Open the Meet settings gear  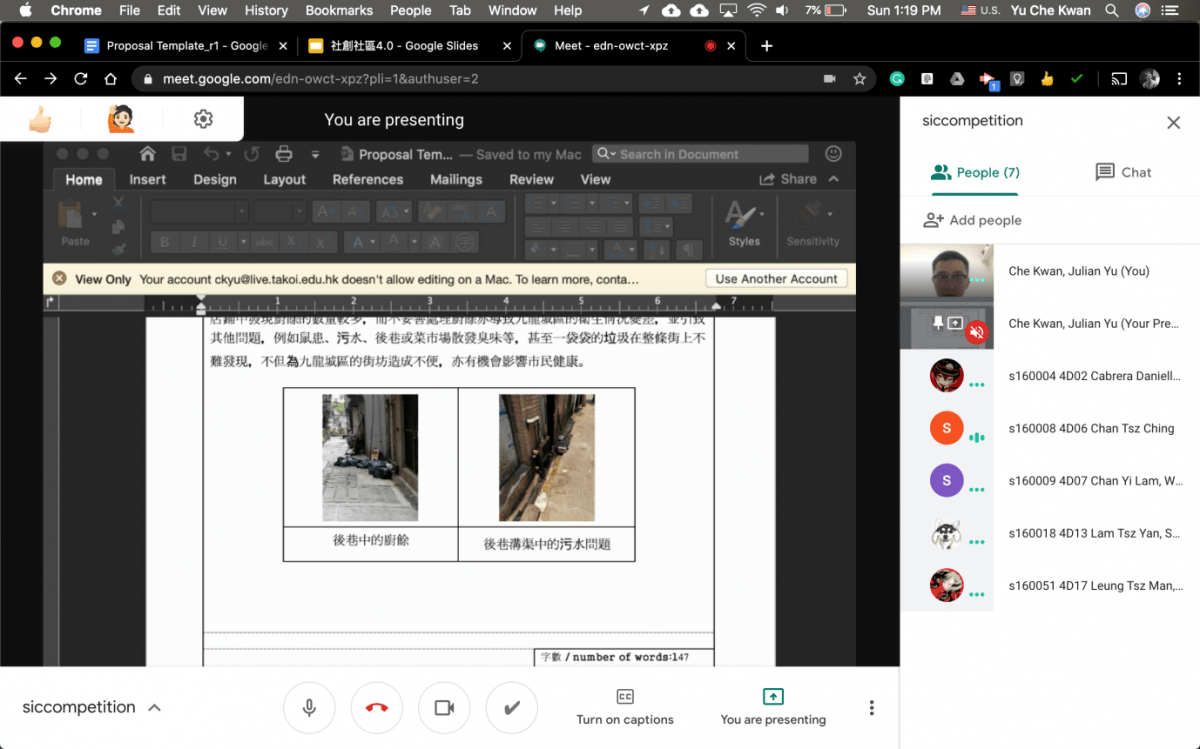point(203,120)
